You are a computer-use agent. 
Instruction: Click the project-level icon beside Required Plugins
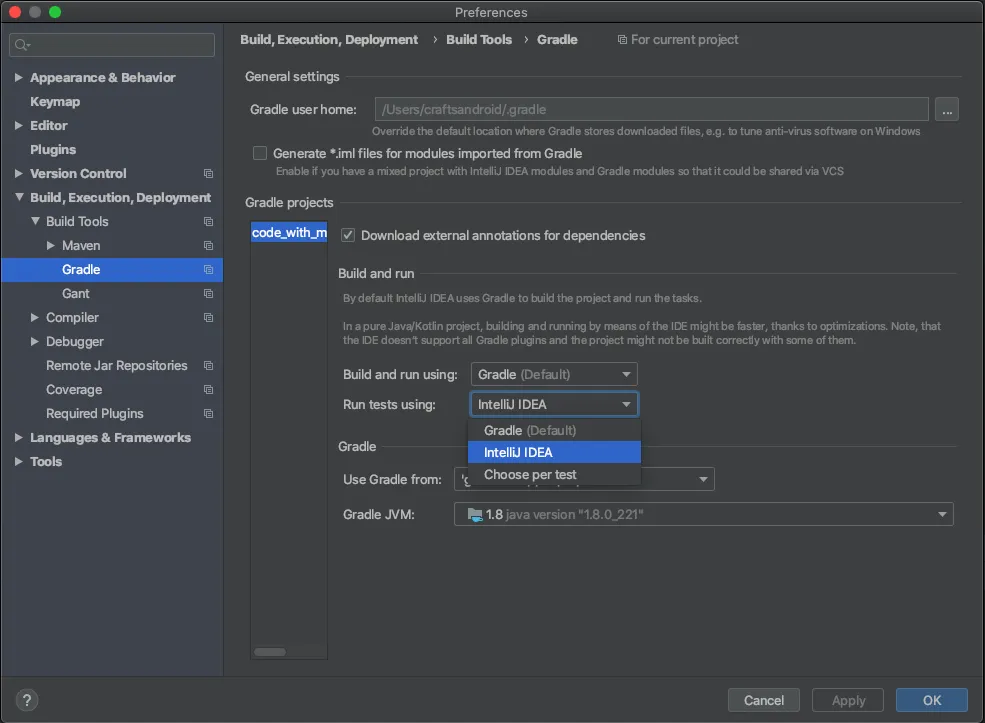click(x=208, y=414)
